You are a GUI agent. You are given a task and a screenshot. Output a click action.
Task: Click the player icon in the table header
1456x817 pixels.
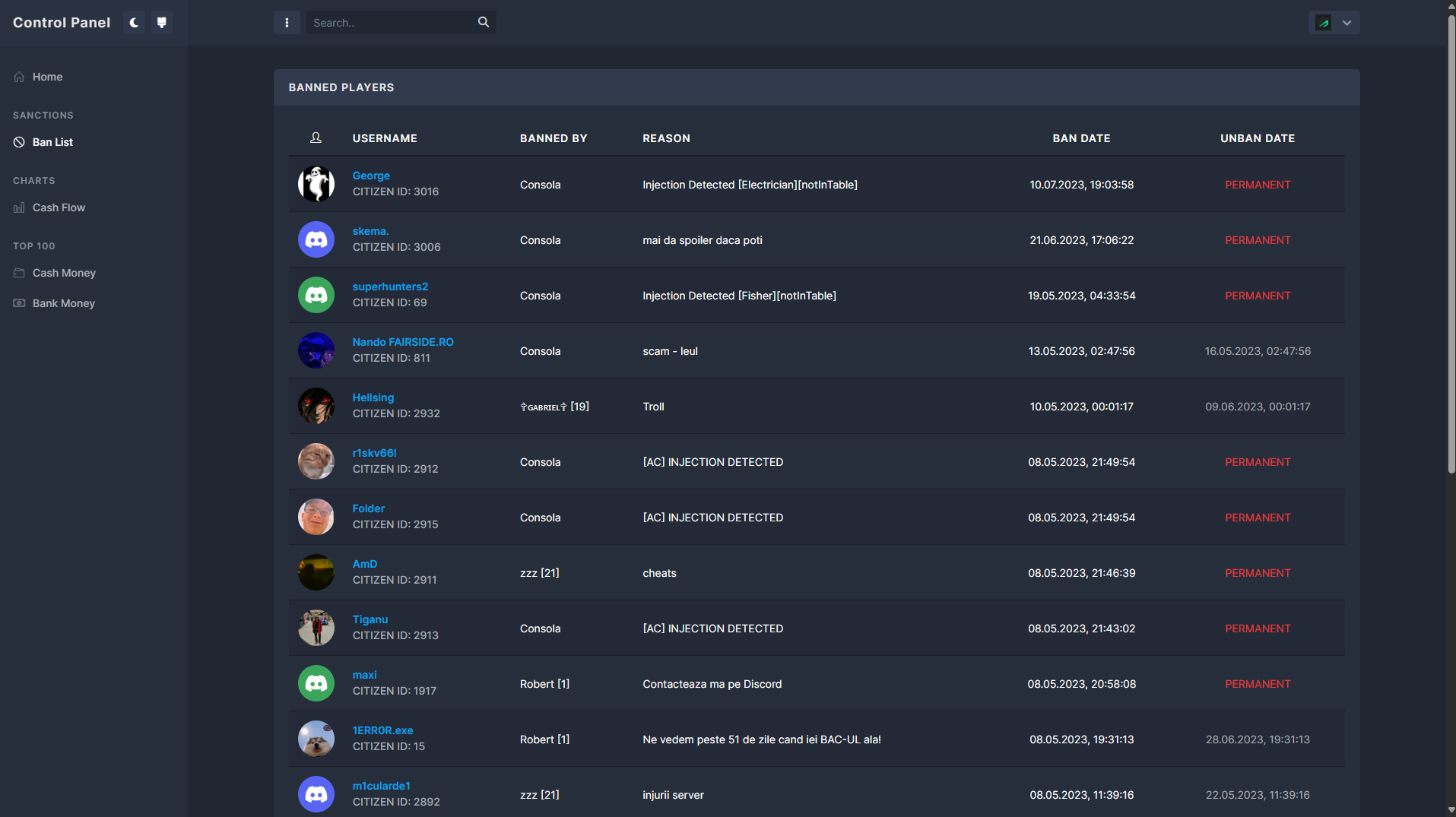[316, 138]
